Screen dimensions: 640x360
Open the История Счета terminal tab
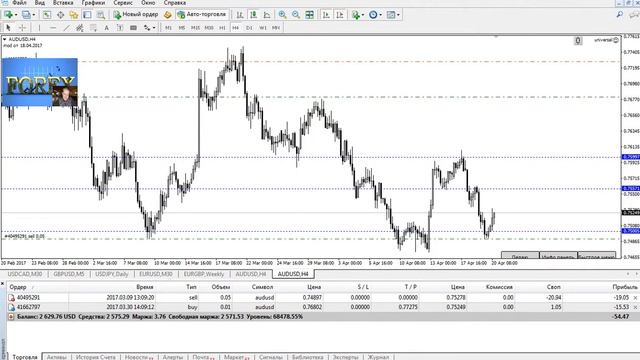(96, 357)
